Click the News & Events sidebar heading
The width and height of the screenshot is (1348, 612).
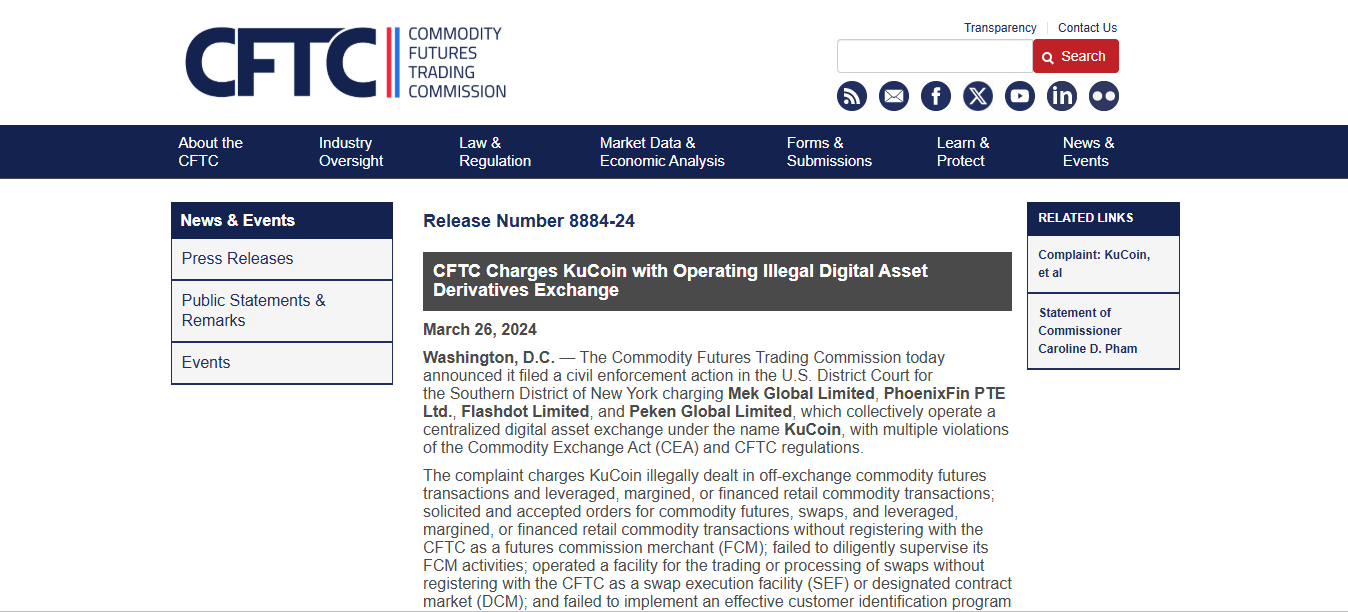(x=282, y=220)
